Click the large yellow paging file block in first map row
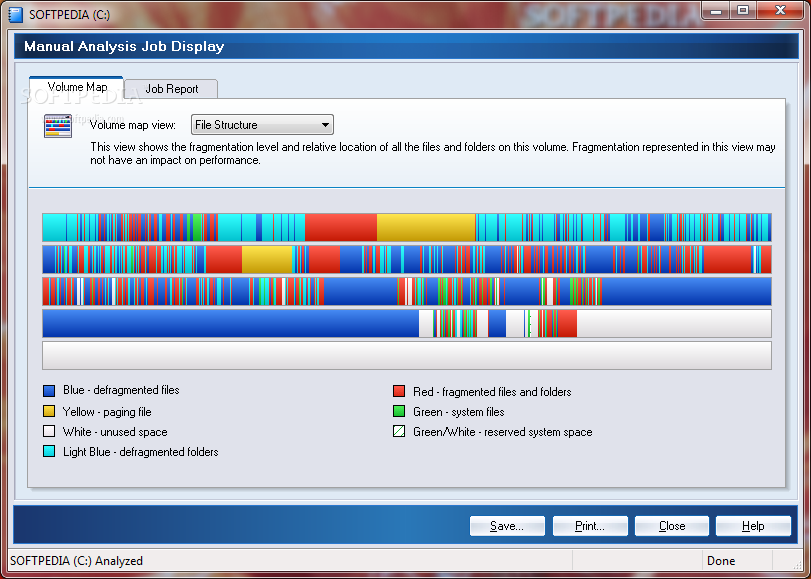 [426, 227]
